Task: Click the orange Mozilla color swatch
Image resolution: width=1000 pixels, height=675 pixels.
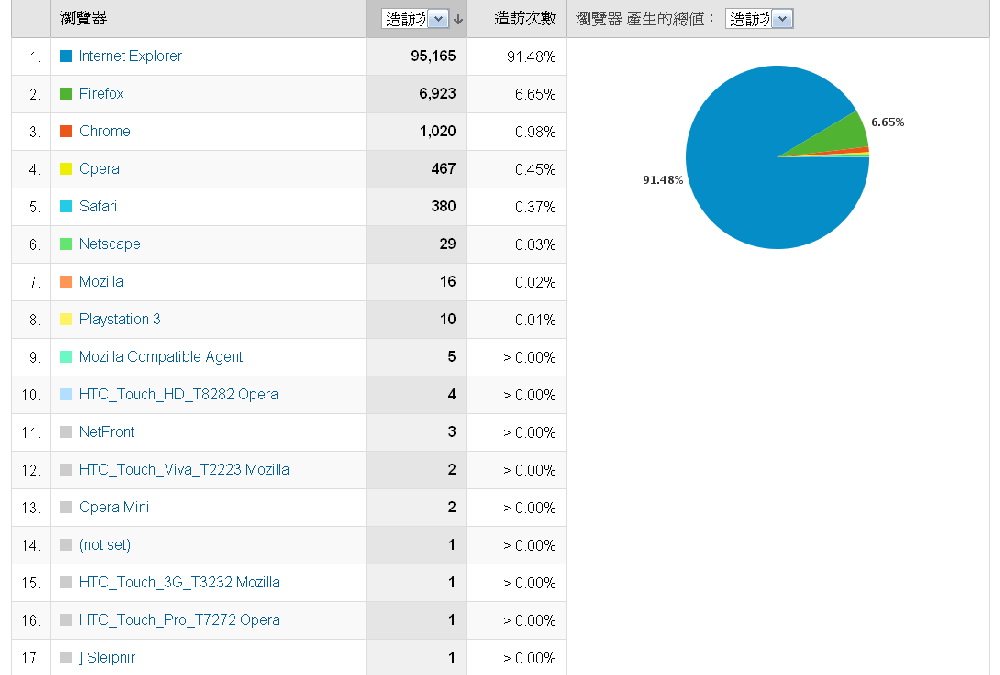Action: [66, 282]
